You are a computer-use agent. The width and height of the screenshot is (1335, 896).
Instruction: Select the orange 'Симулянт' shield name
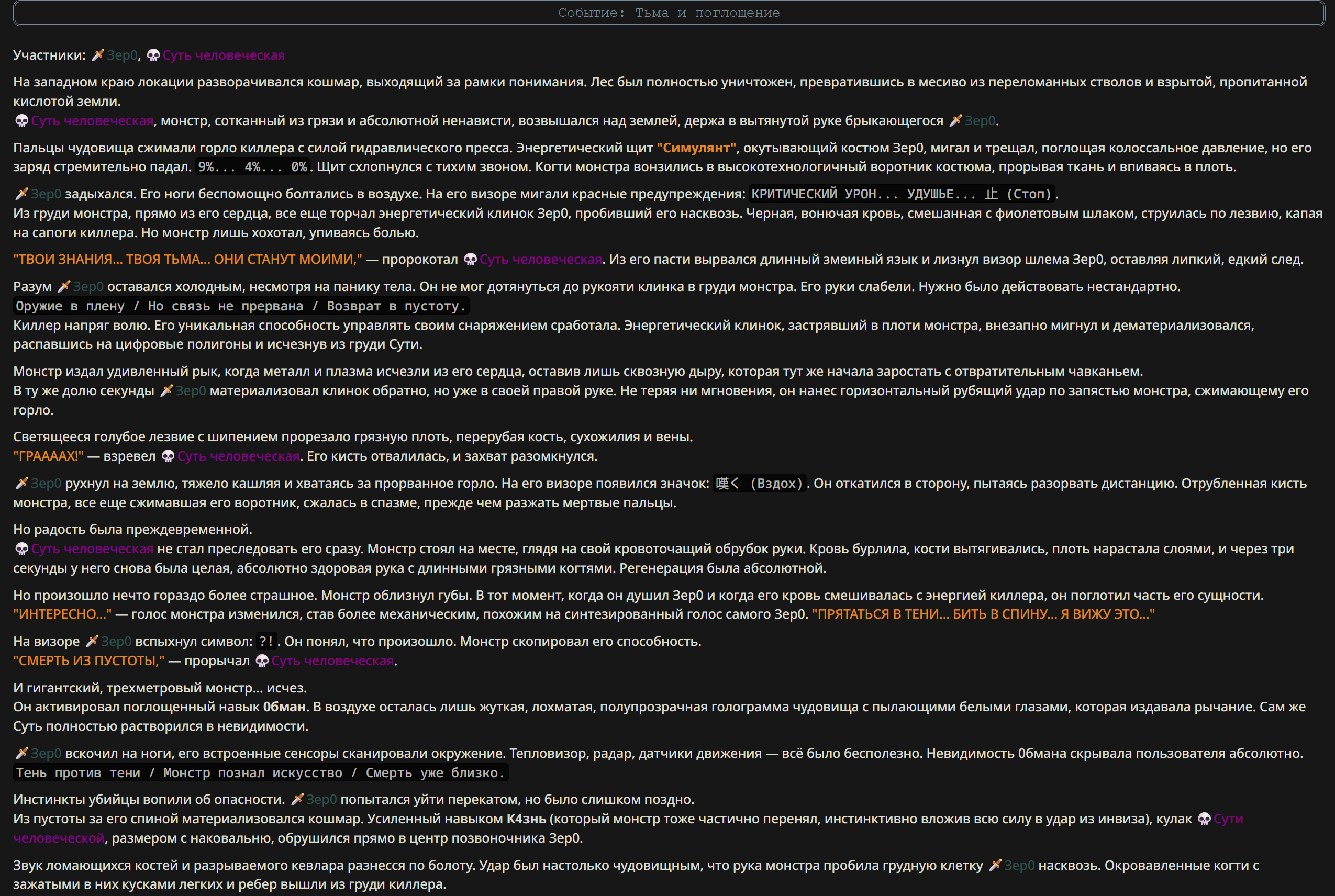coord(697,148)
